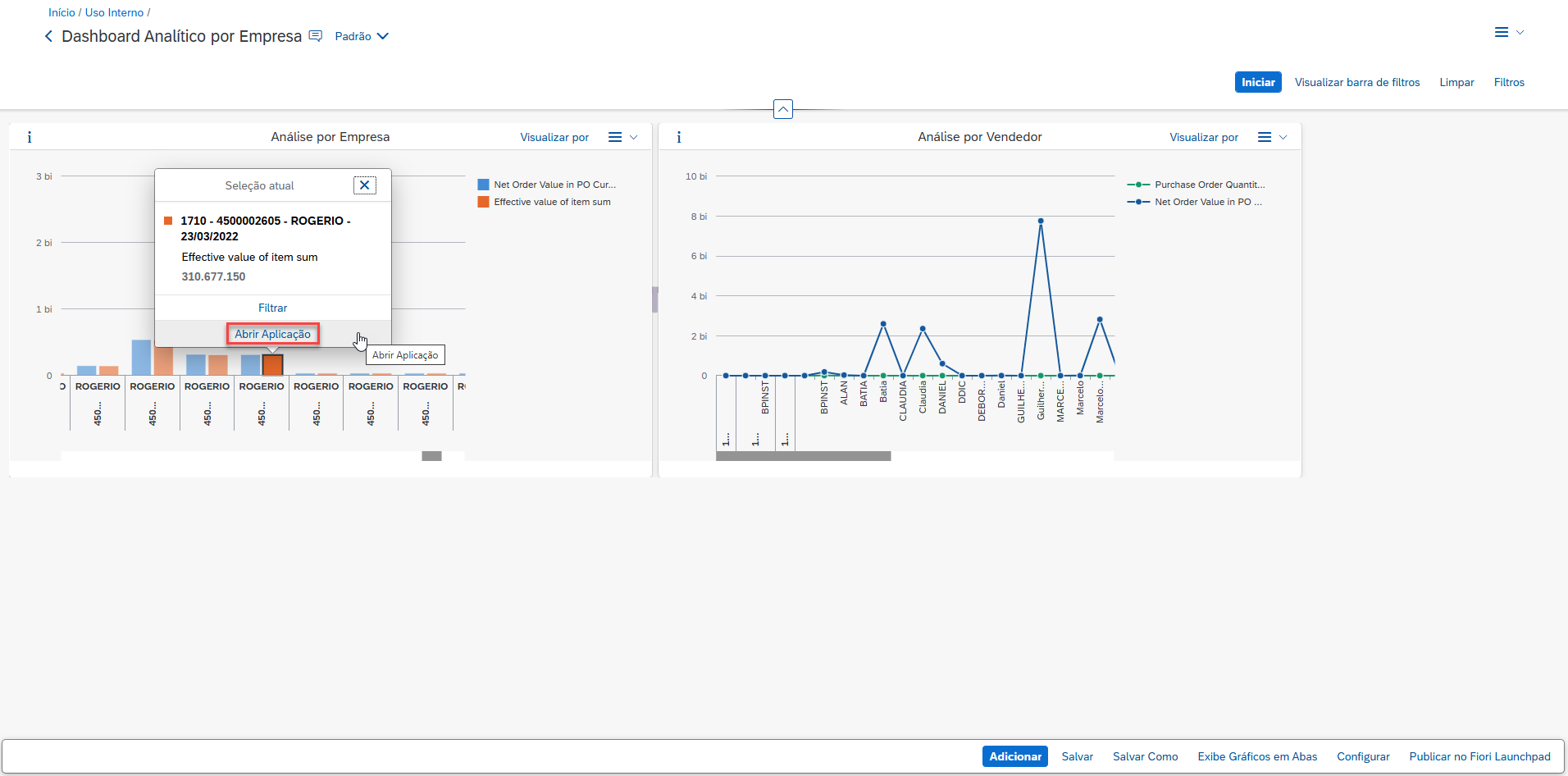Click the Uso Interno breadcrumb link
Screen dimensions: 1568x776
[x=114, y=12]
